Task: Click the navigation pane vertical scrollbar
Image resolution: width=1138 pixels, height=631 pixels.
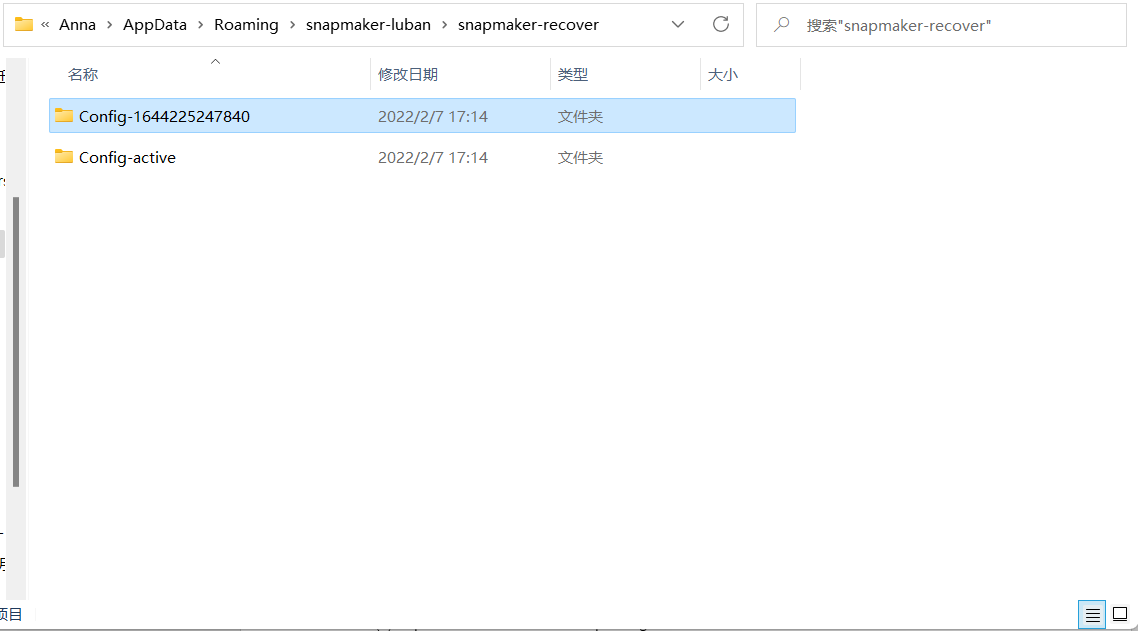Action: (x=16, y=341)
